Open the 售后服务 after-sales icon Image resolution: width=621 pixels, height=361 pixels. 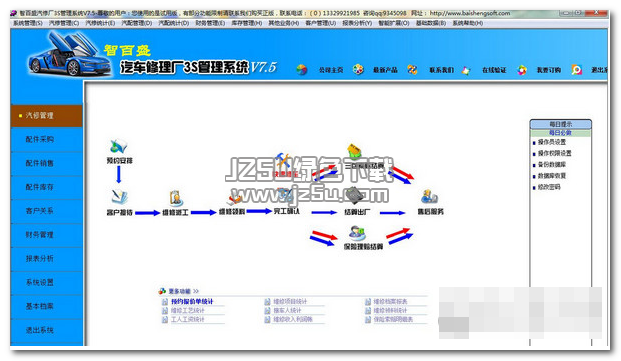pos(429,197)
